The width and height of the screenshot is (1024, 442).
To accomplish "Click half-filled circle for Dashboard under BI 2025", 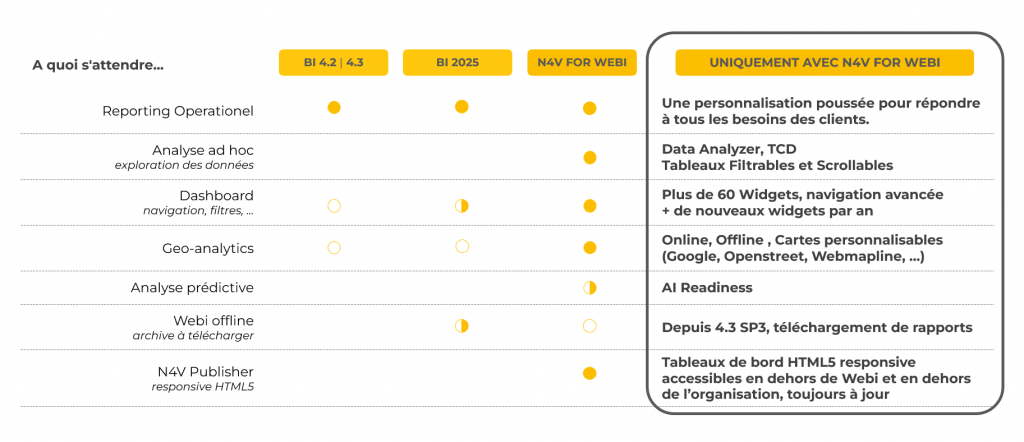I will (461, 206).
